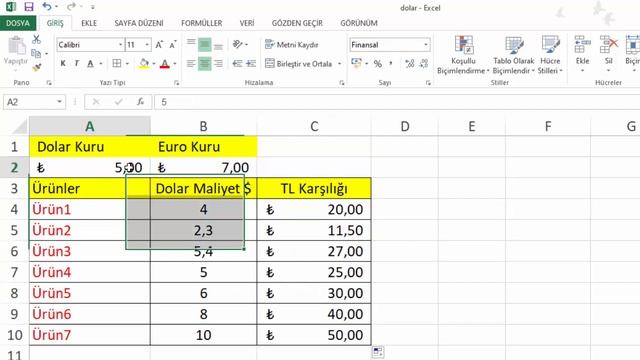Apply the red font color A
Image resolution: width=640 pixels, height=360 pixels.
click(x=165, y=64)
